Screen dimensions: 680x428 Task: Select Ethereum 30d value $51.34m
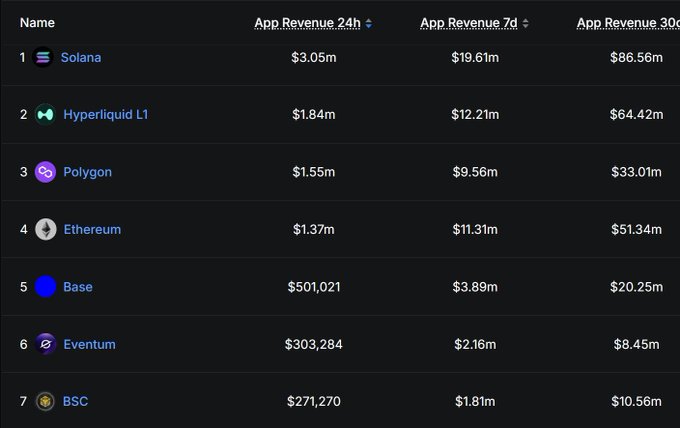[x=636, y=229]
